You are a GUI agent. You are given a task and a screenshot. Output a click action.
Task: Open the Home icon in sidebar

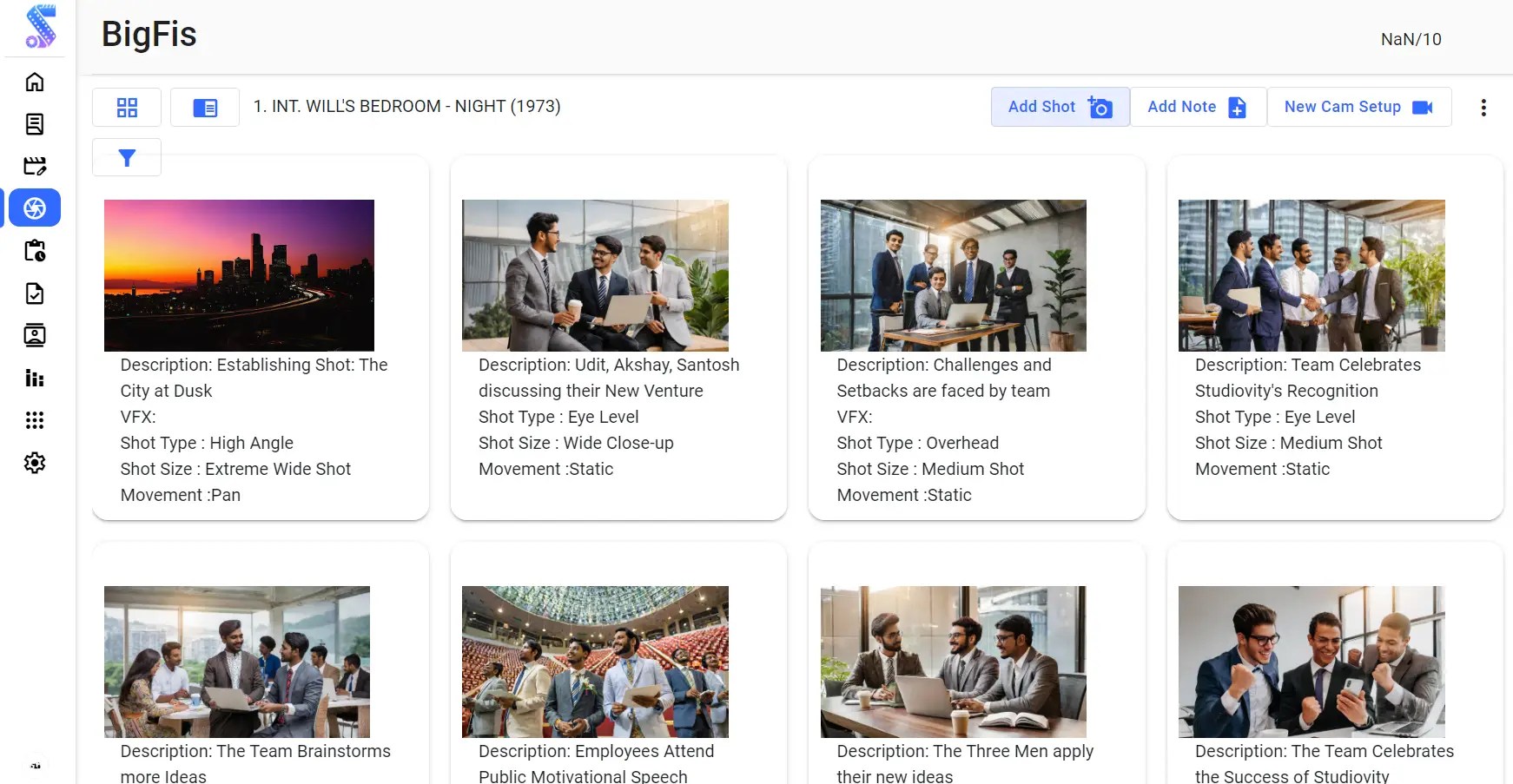tap(35, 82)
